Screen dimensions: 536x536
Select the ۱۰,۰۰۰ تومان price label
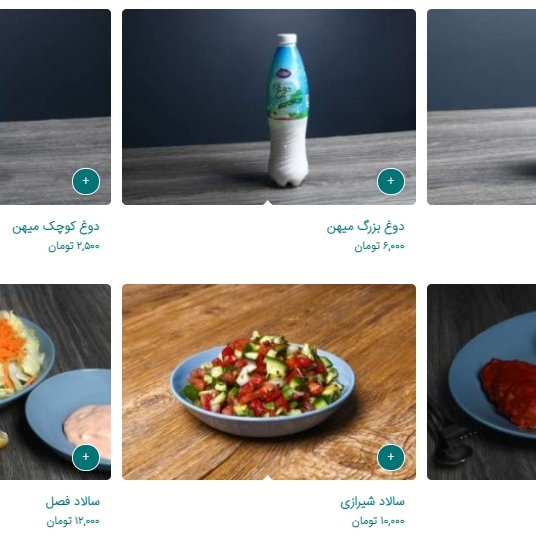tap(378, 522)
